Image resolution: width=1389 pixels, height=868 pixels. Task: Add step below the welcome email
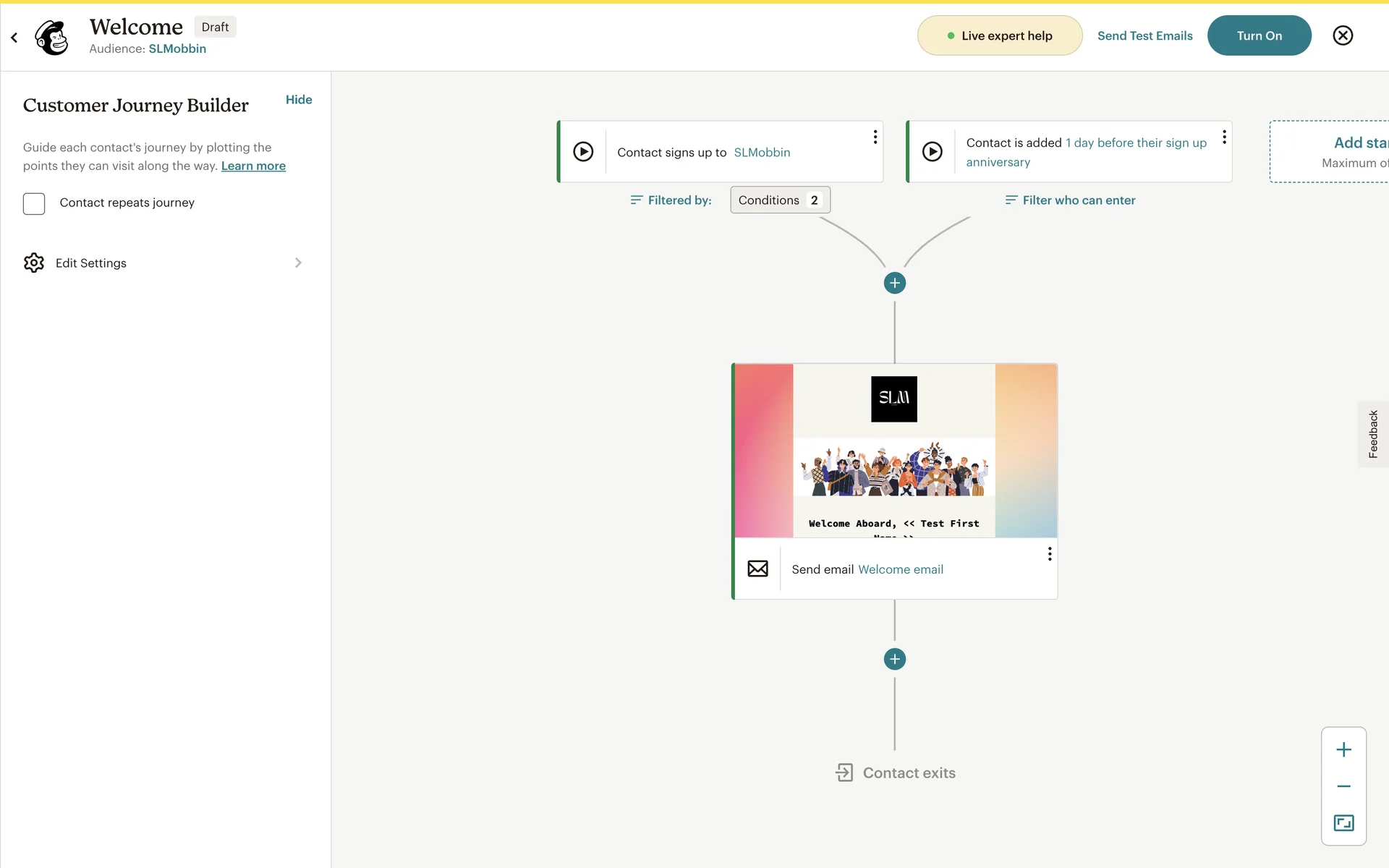895,659
